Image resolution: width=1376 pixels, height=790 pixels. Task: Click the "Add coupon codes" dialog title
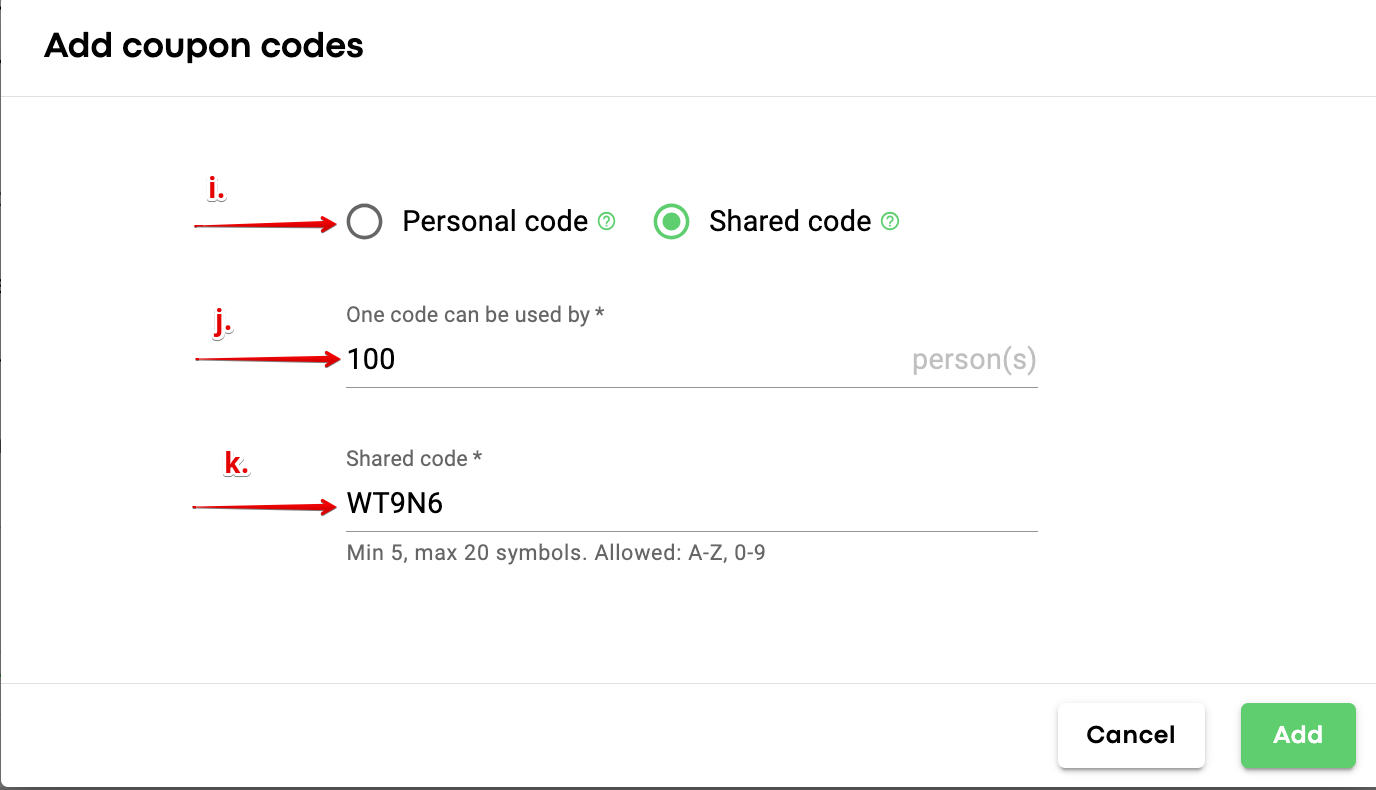point(204,46)
